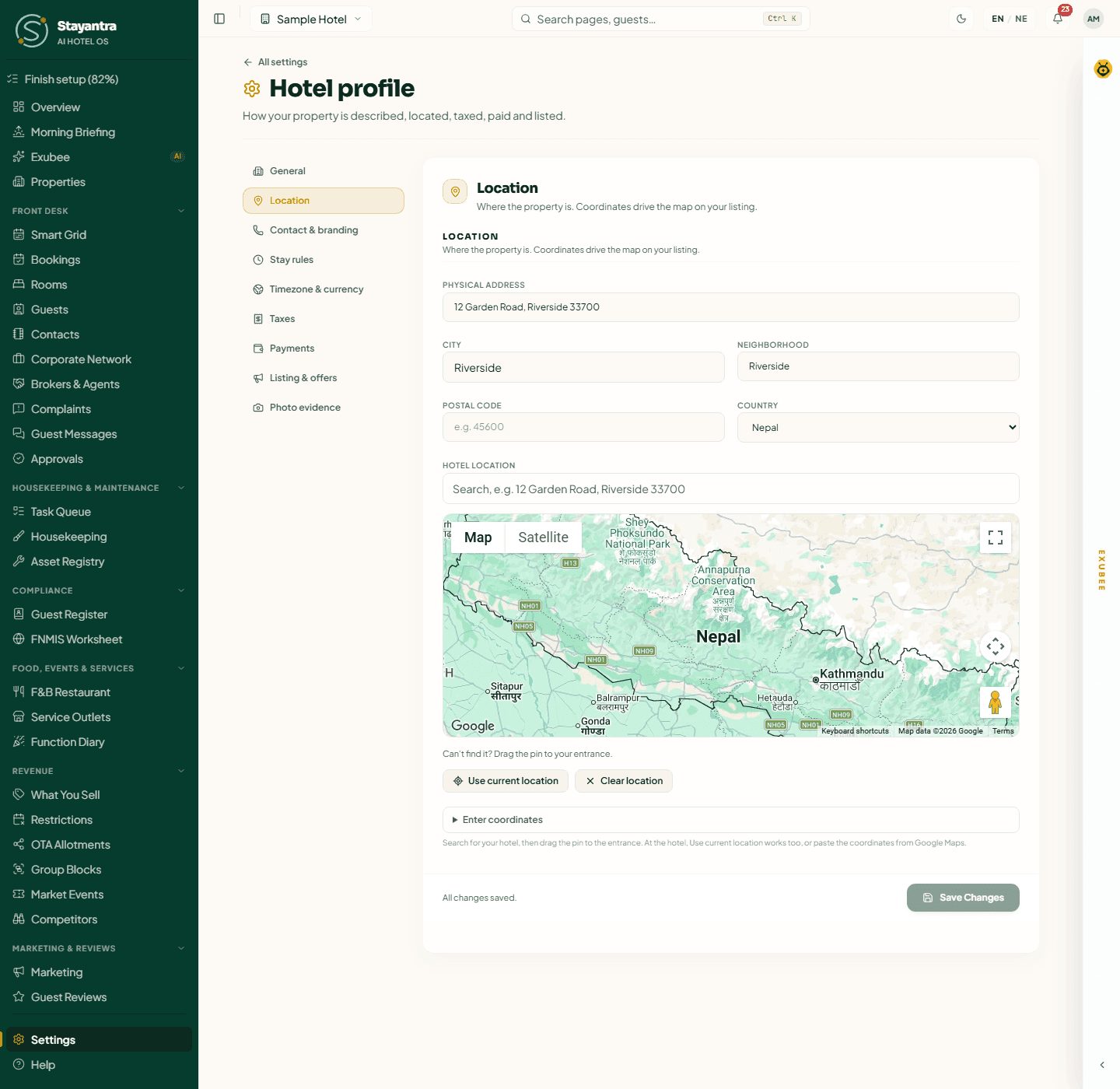Open the Country dropdown

point(878,427)
